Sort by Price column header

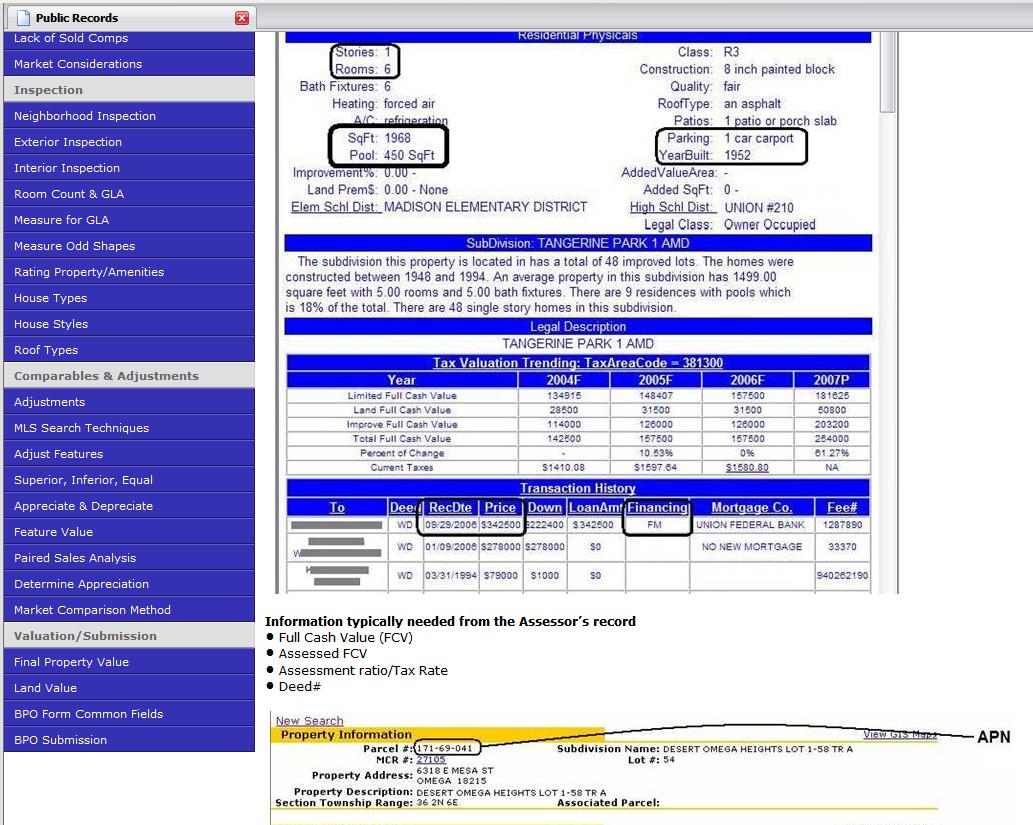500,507
